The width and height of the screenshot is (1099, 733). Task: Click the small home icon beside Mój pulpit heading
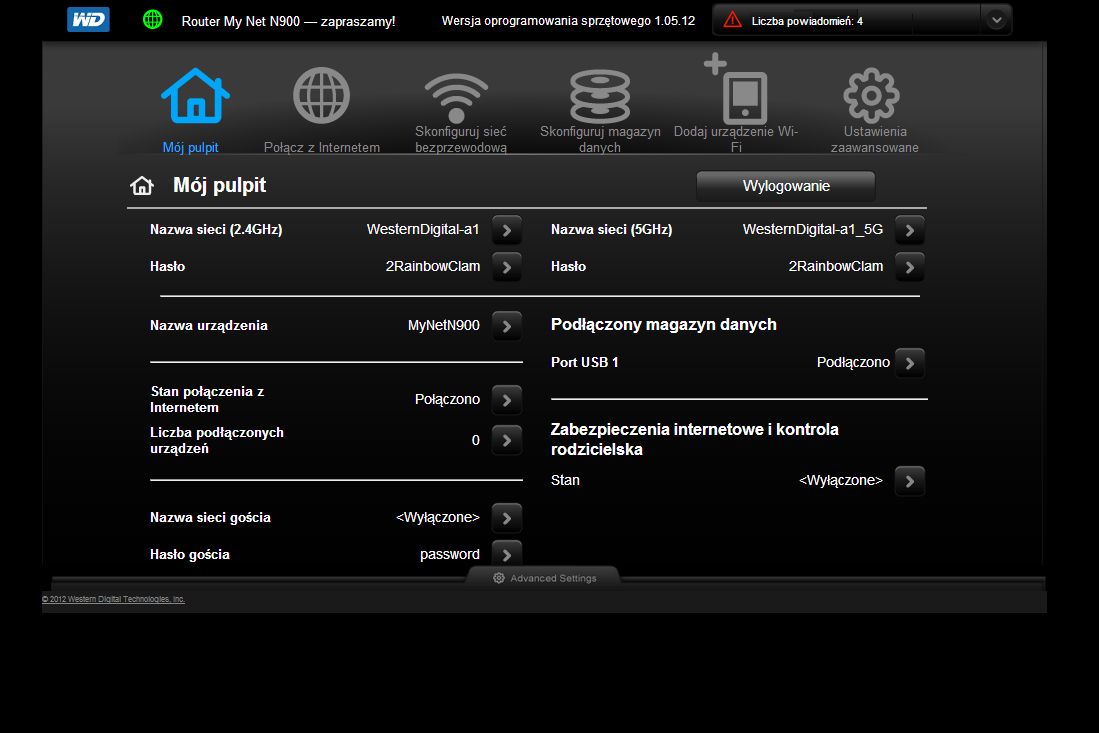142,186
